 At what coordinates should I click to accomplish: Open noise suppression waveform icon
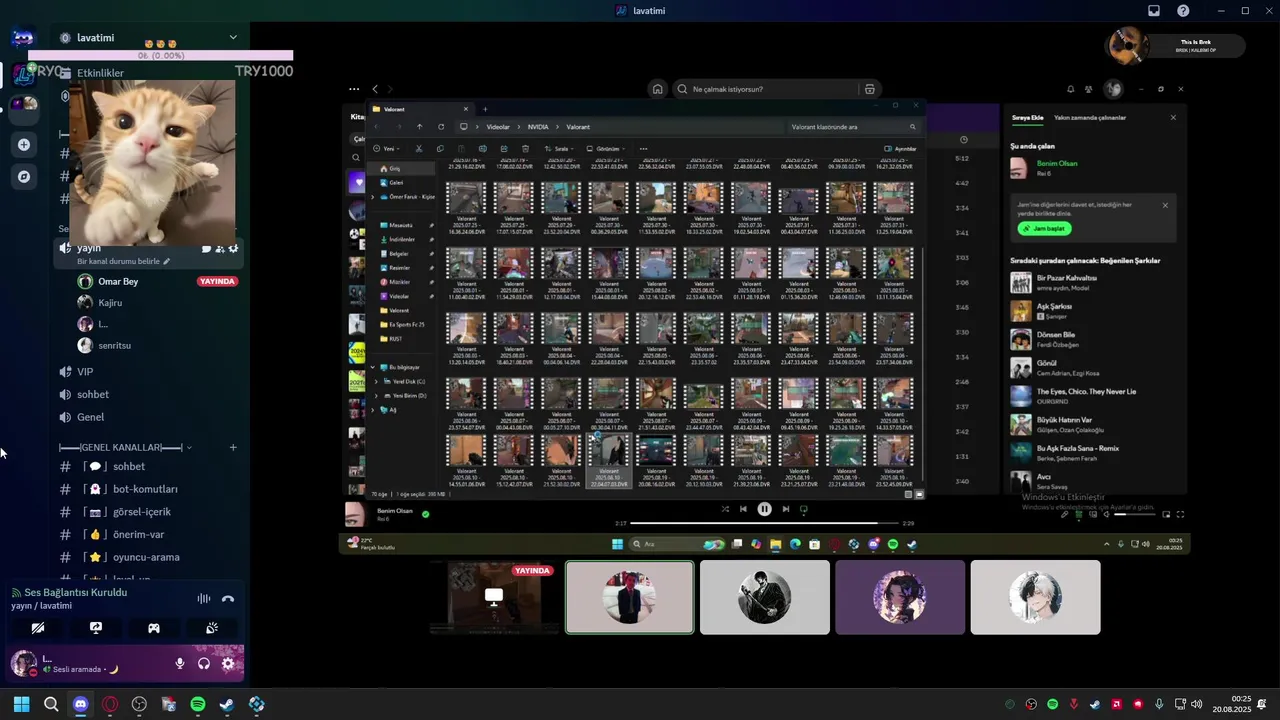coord(204,598)
